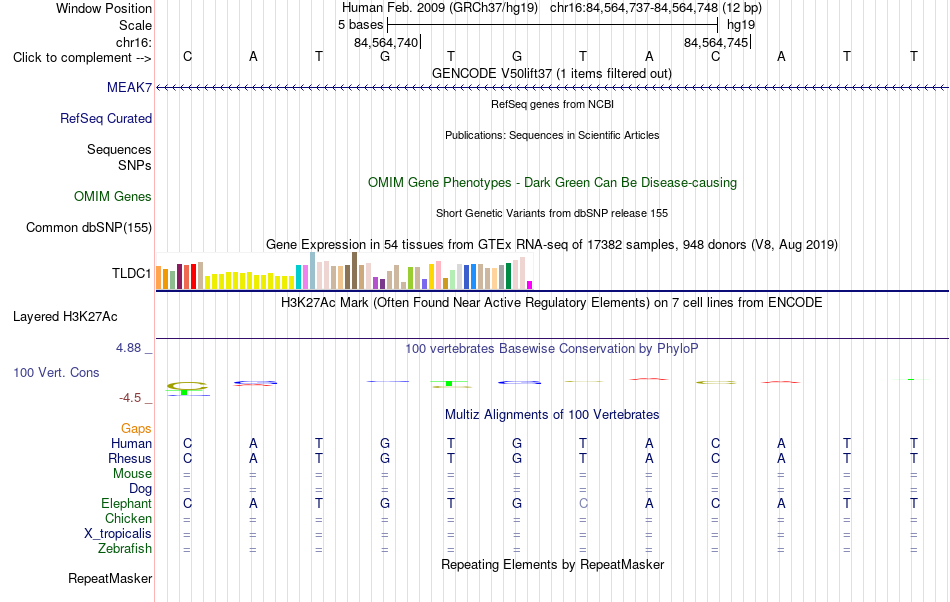950x602 pixels.
Task: Click the magenta last bar in GTEx chart
Action: click(530, 285)
